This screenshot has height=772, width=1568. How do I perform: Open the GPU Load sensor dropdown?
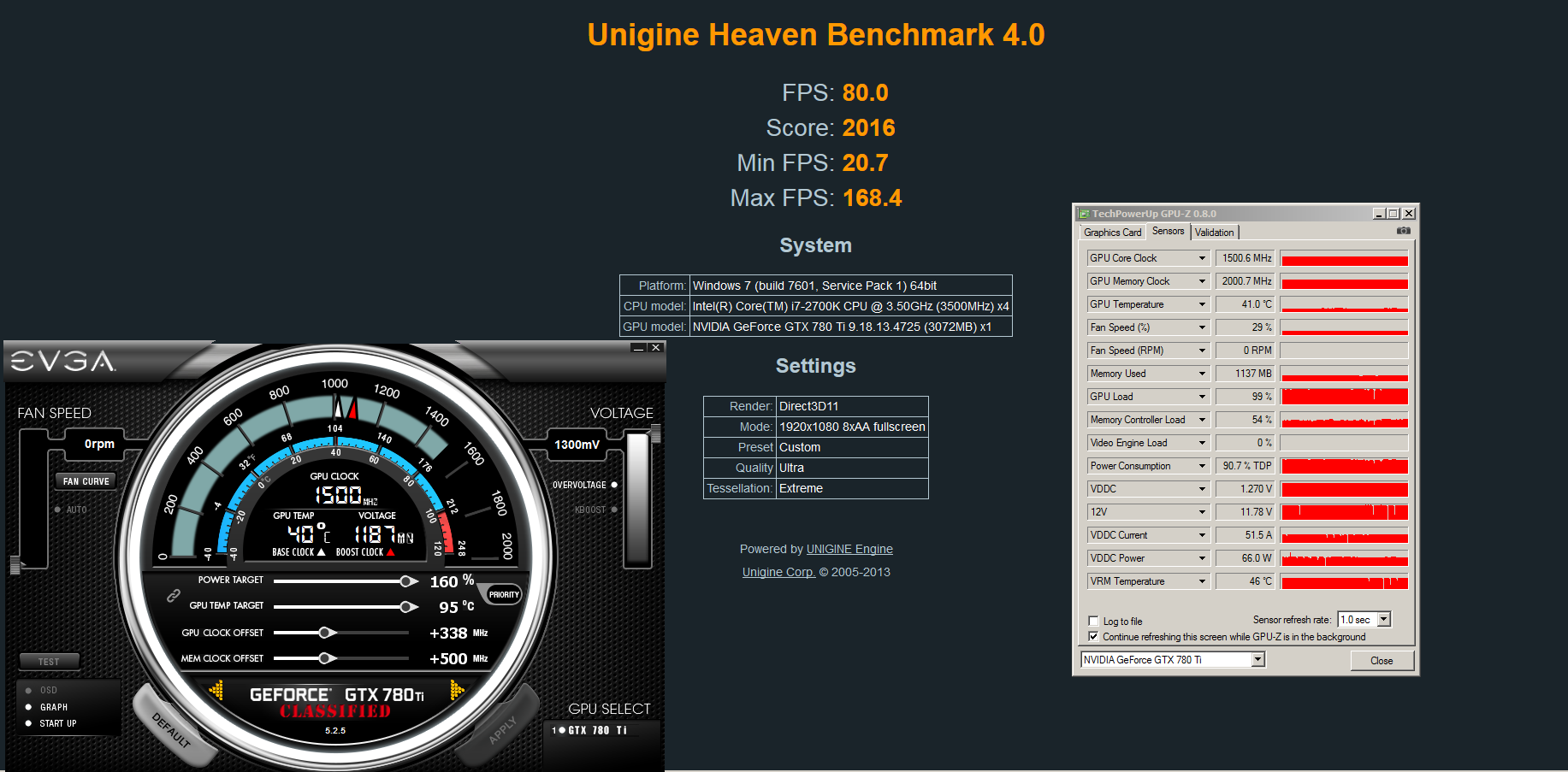tap(1202, 397)
